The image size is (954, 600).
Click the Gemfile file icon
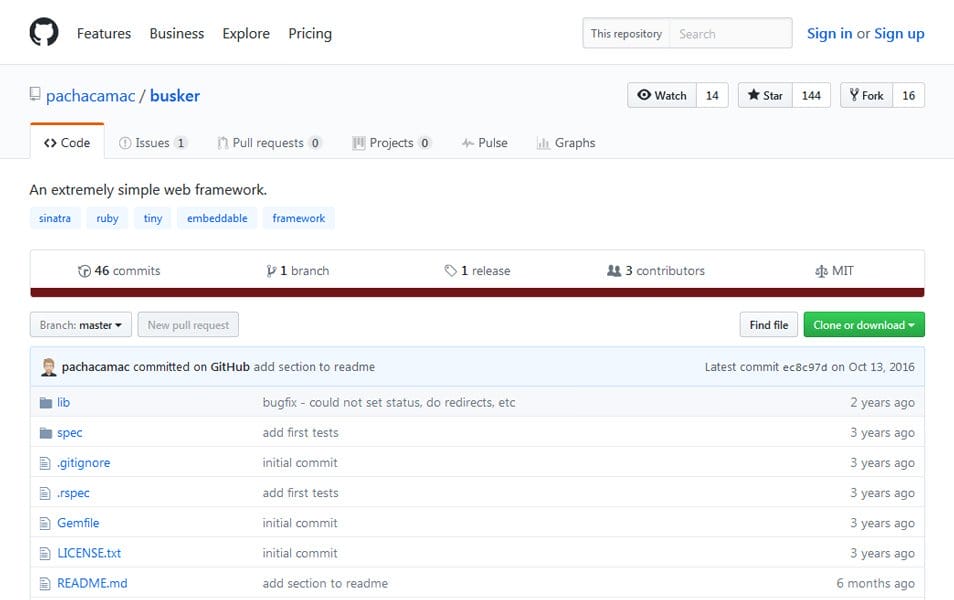point(45,523)
